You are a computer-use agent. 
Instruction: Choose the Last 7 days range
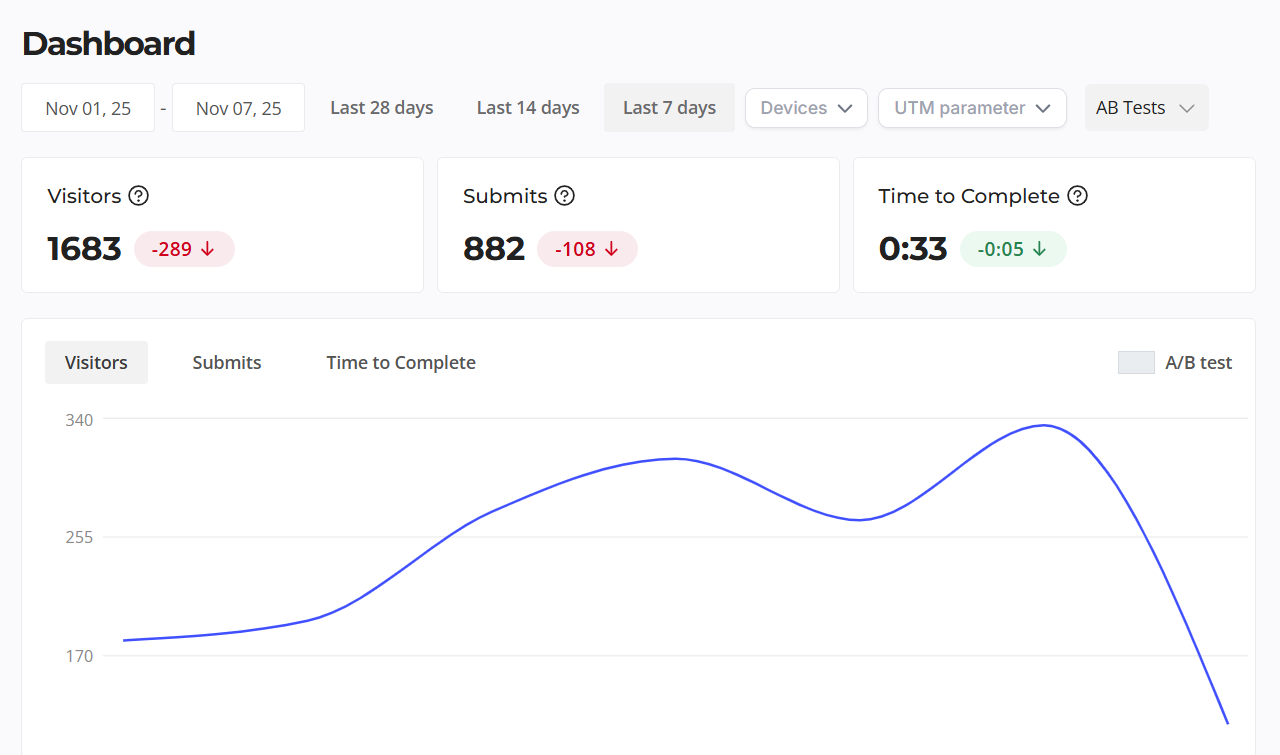[669, 108]
